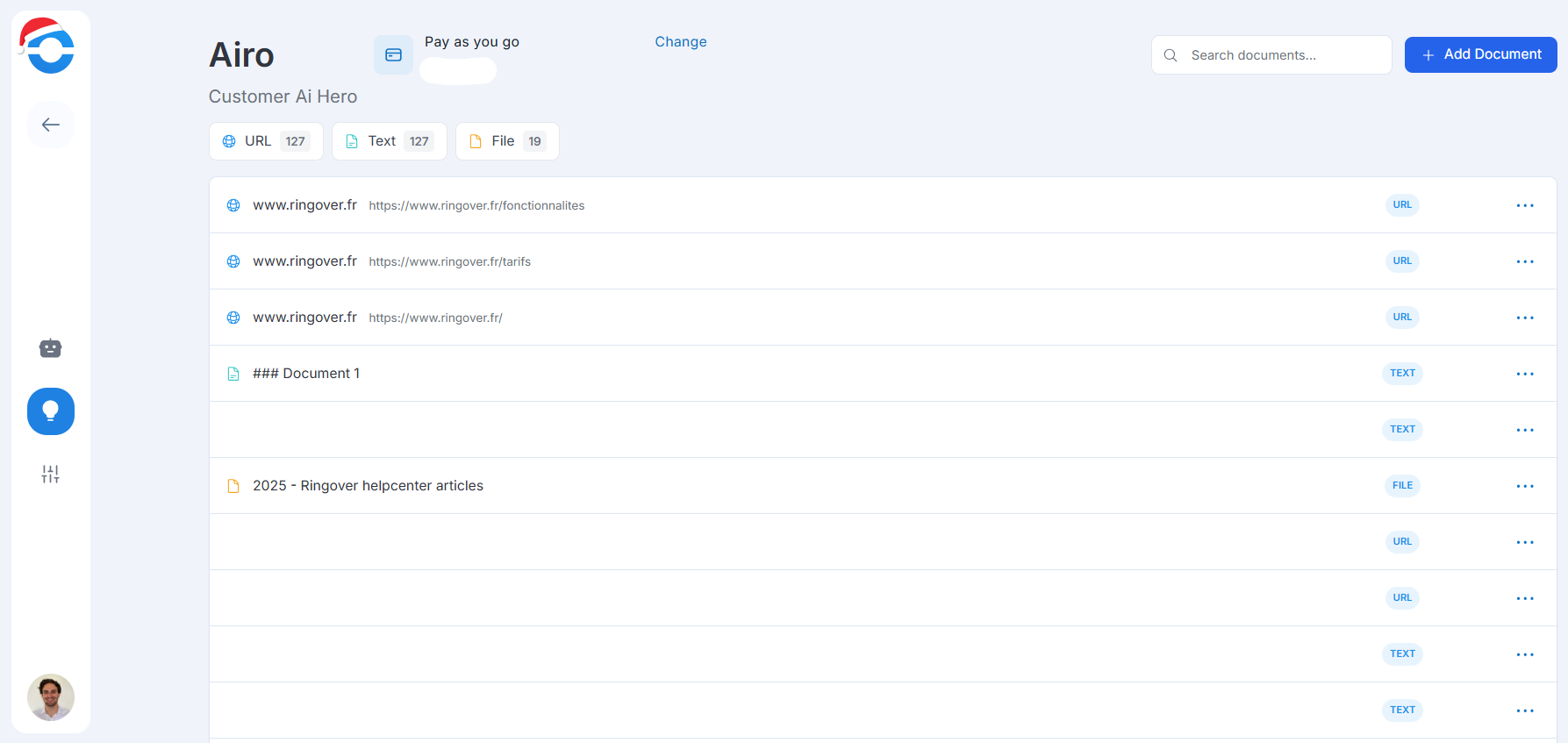This screenshot has height=743, width=1568.
Task: Select the lightbulb knowledge icon
Action: [51, 411]
